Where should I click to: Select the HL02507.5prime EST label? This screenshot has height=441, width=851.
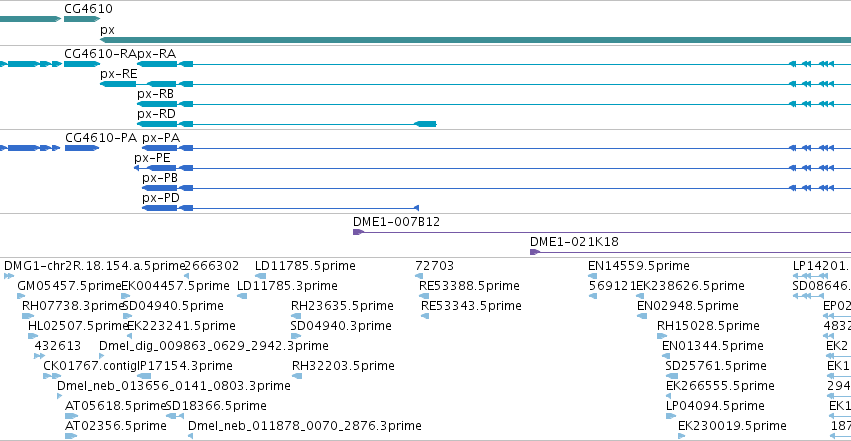point(78,326)
